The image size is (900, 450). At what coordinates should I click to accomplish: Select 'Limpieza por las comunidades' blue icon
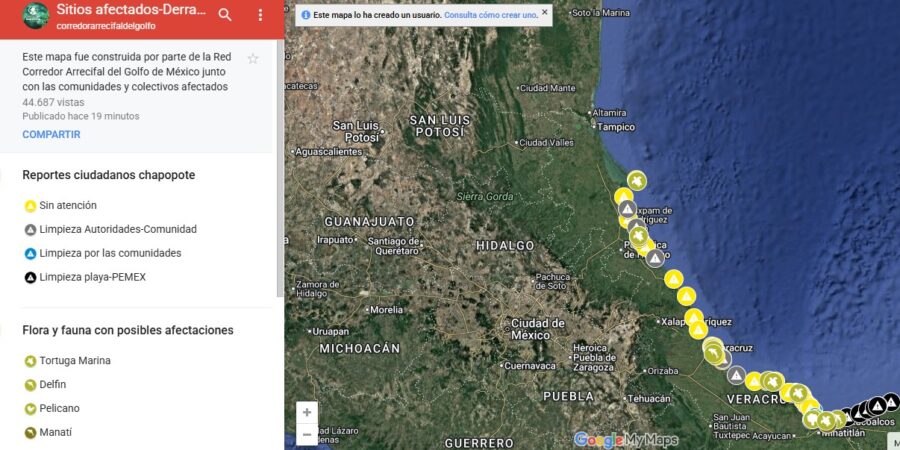point(30,253)
